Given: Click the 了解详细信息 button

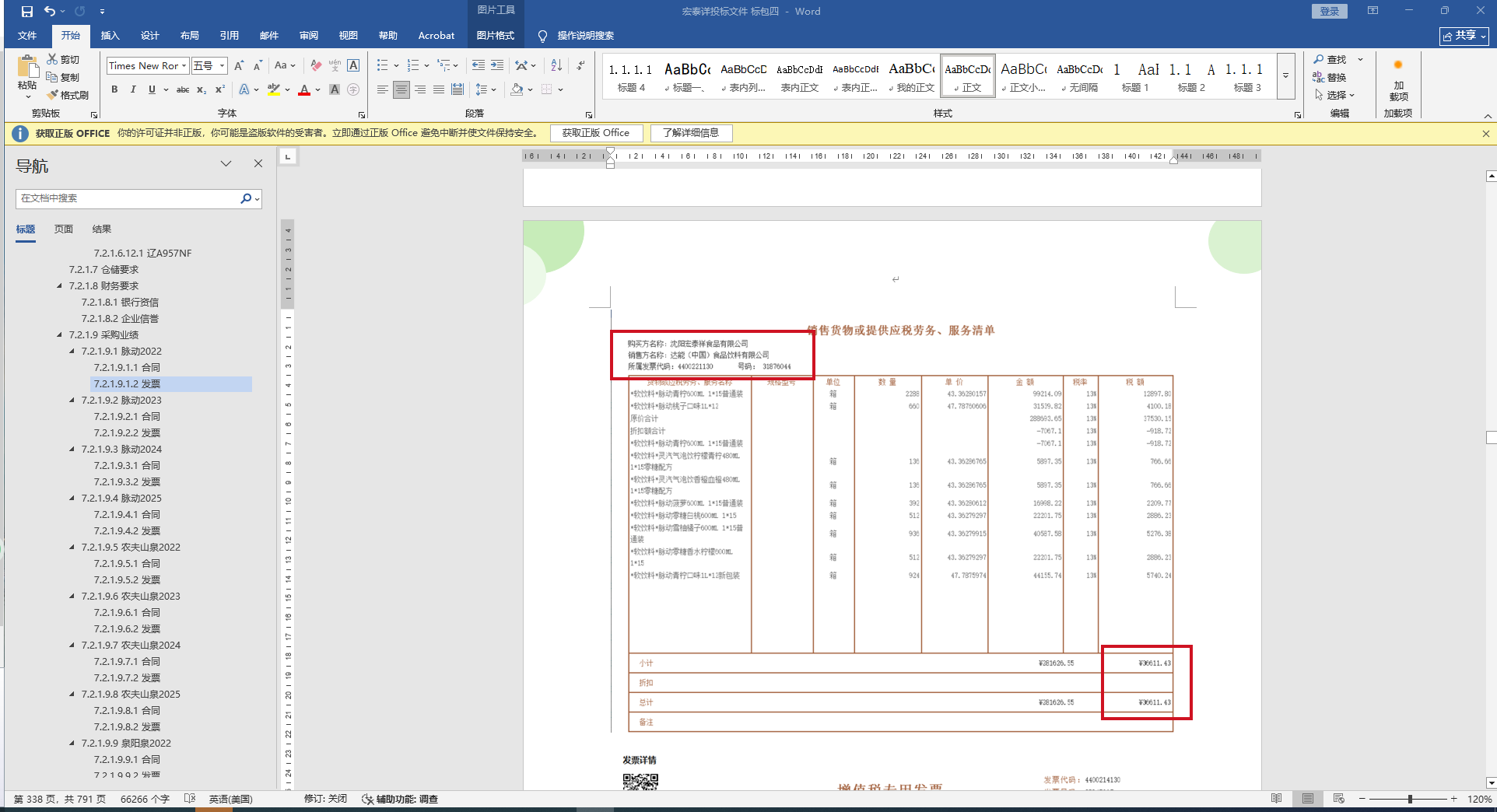Looking at the screenshot, I should coord(691,133).
